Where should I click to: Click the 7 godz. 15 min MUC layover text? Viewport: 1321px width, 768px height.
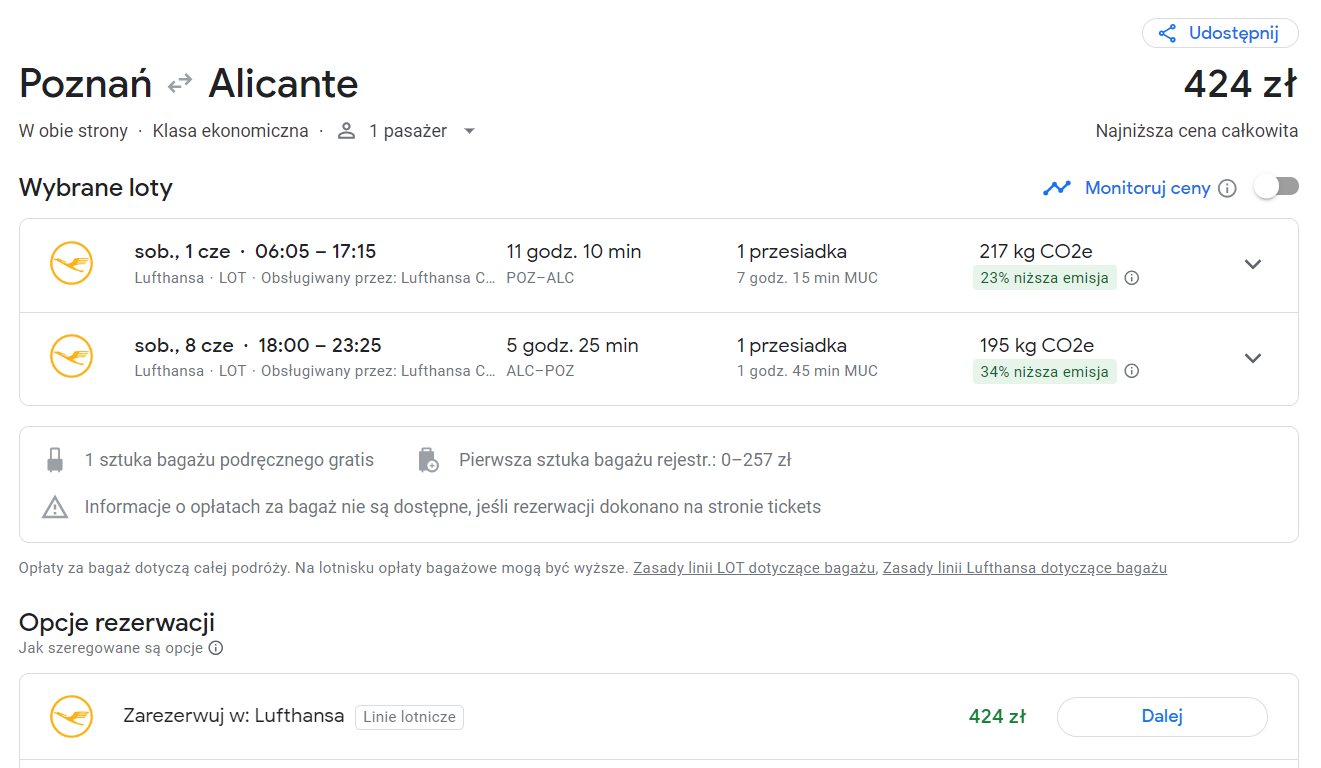pos(807,278)
